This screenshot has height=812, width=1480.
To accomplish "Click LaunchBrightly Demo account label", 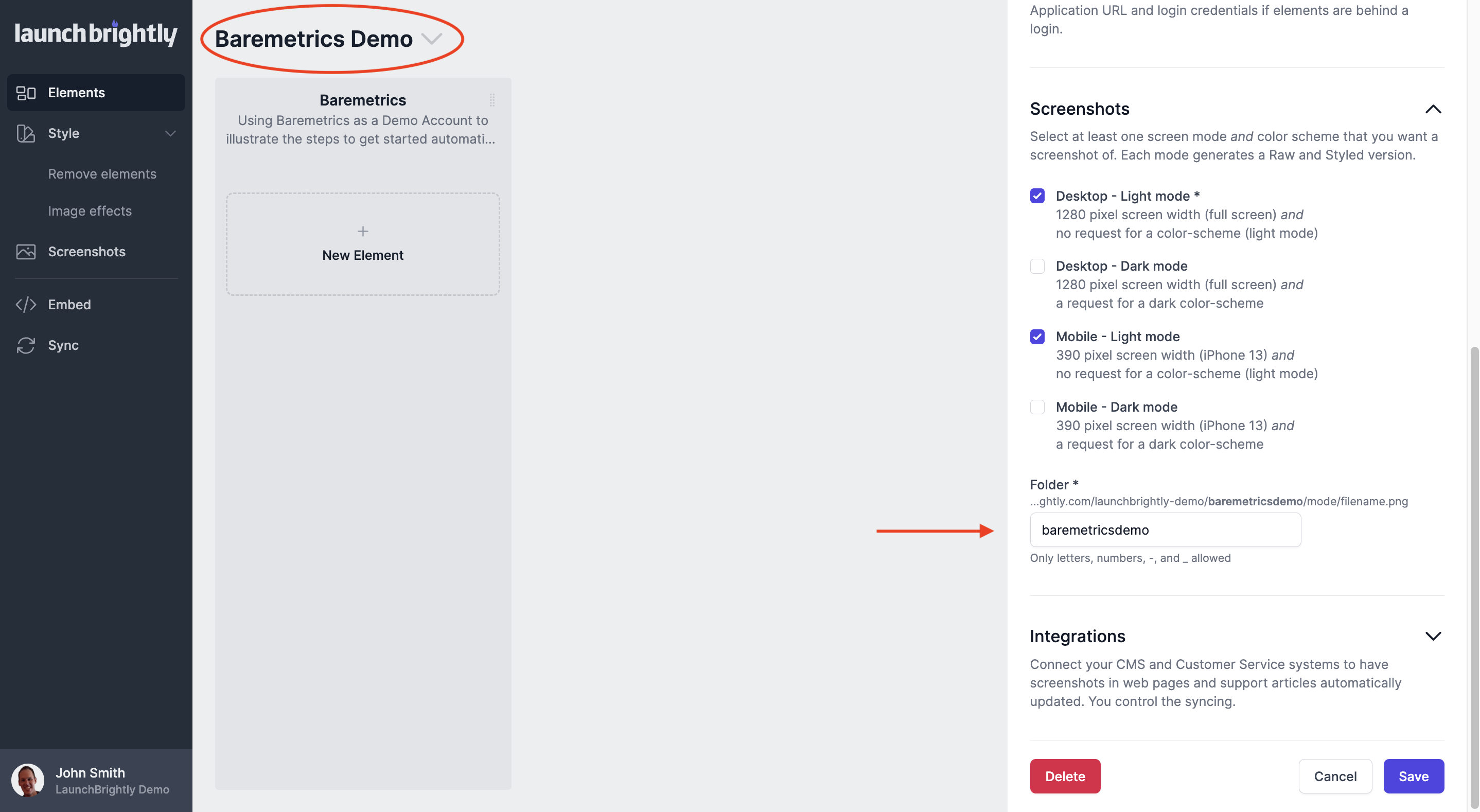I will (112, 789).
